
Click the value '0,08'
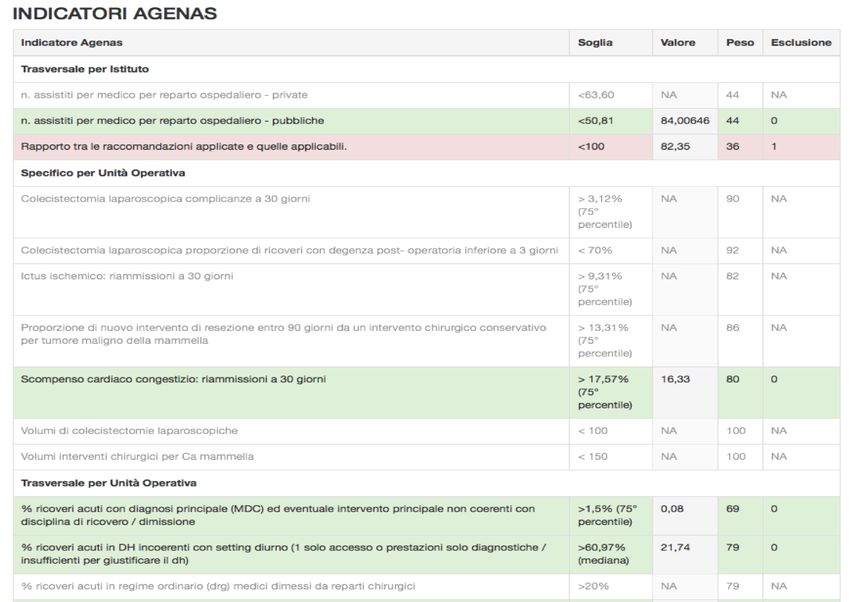[672, 509]
